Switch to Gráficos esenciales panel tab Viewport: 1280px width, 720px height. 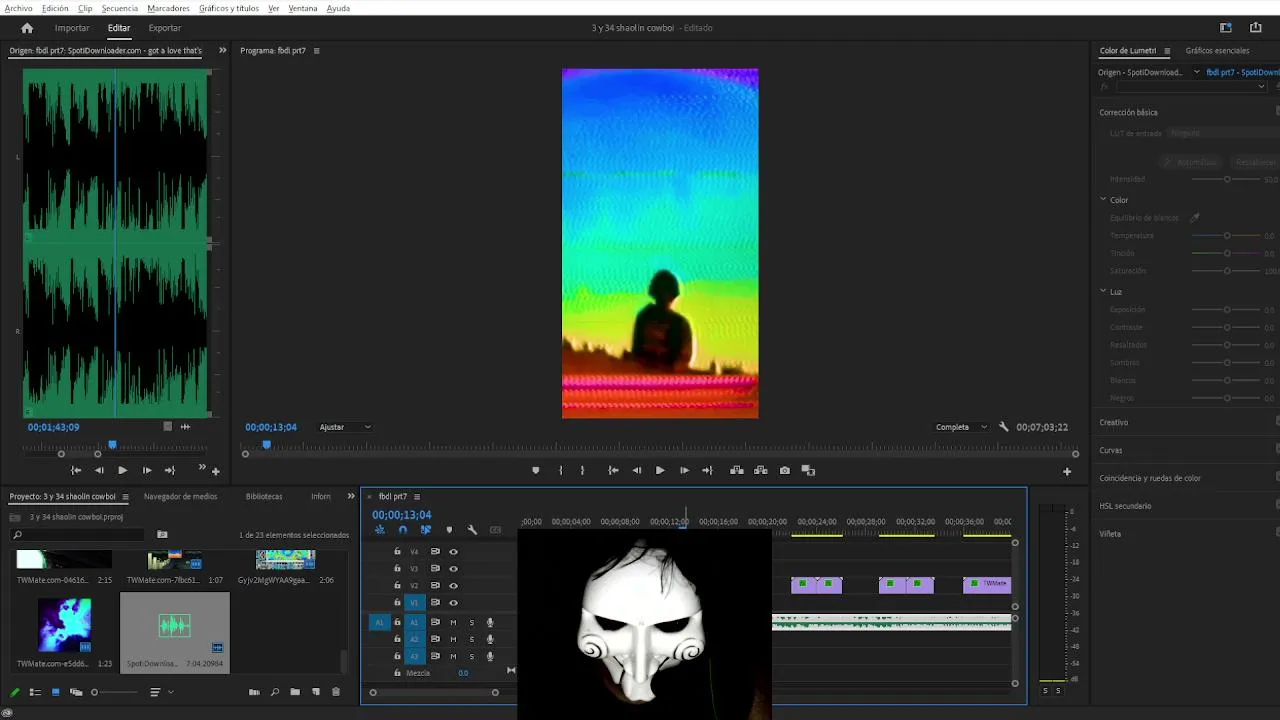tap(1217, 50)
